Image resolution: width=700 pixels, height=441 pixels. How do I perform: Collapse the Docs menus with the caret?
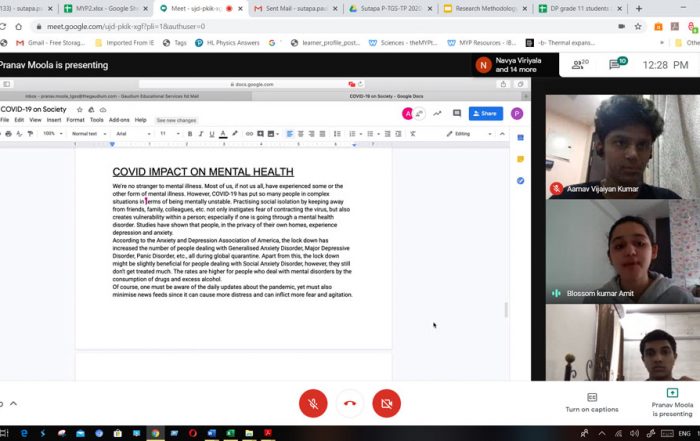pyautogui.click(x=502, y=133)
